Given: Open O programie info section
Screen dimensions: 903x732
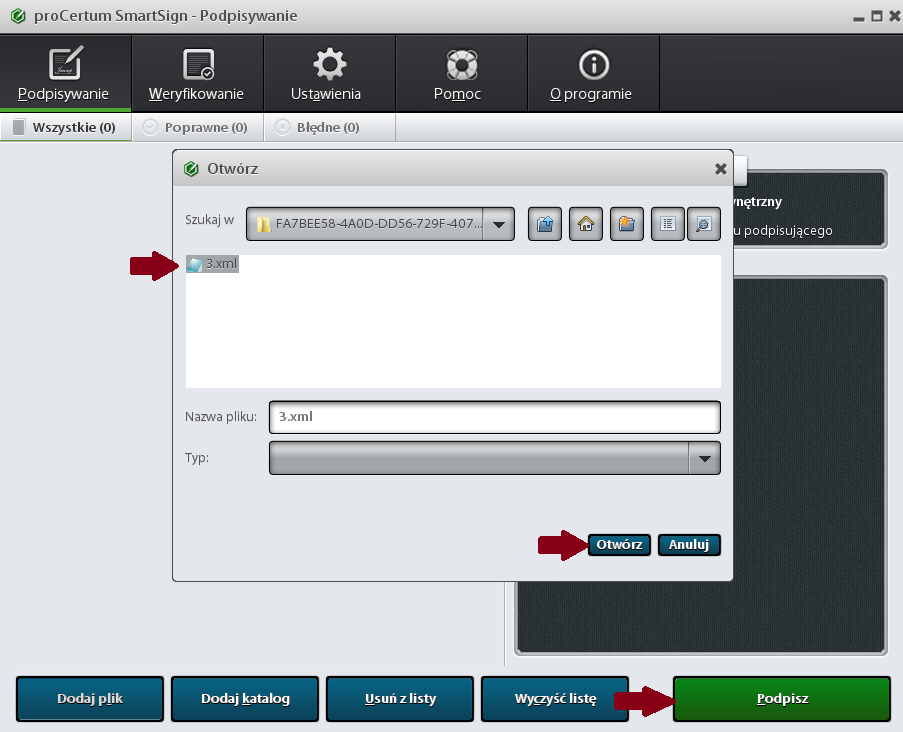Looking at the screenshot, I should pyautogui.click(x=592, y=75).
